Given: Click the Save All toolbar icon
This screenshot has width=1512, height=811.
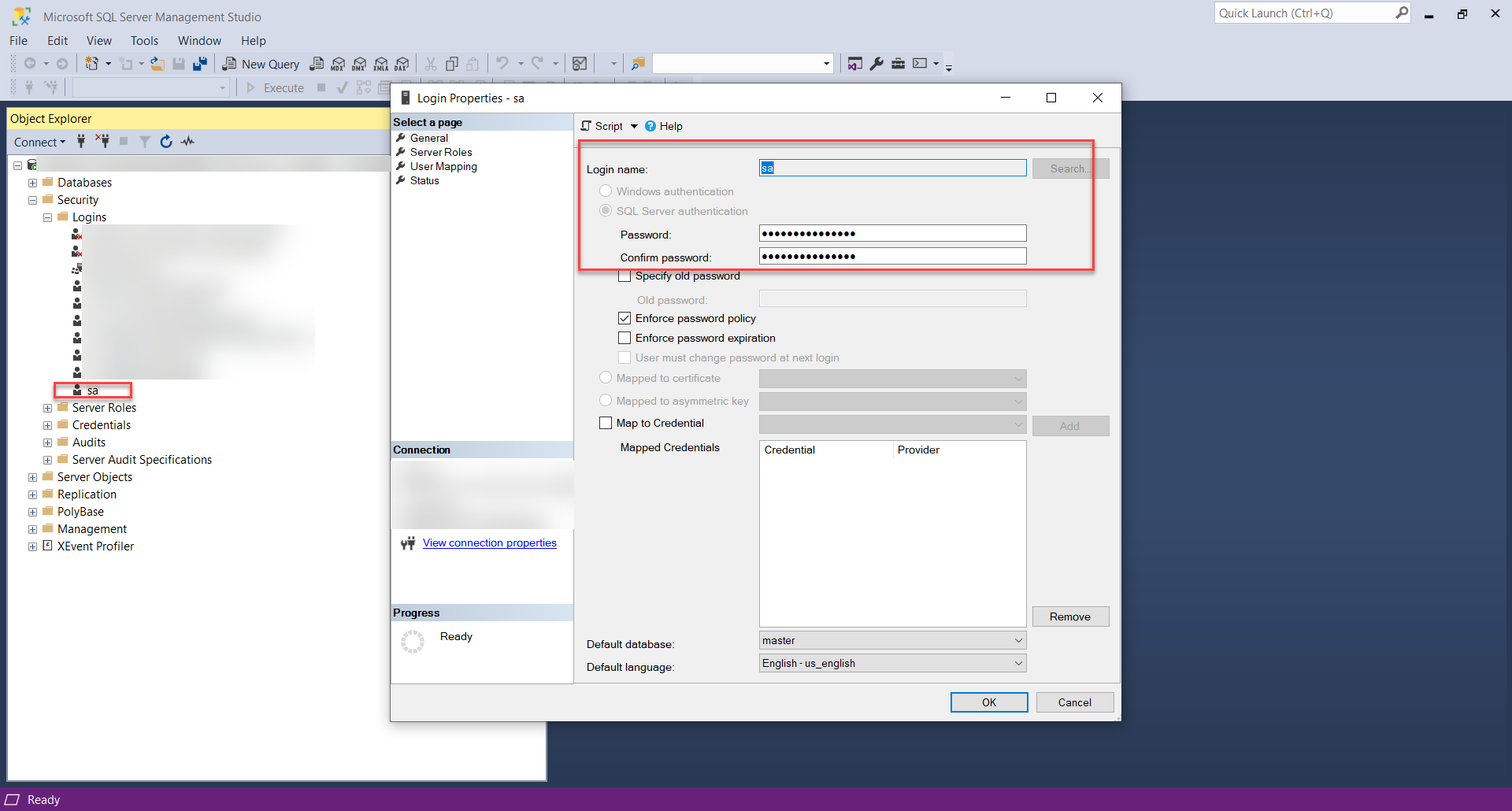Looking at the screenshot, I should click(200, 64).
